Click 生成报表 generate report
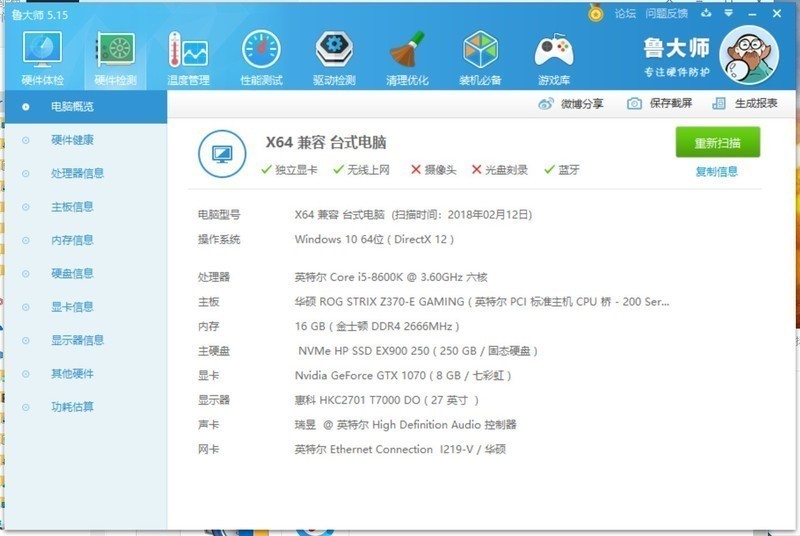This screenshot has height=536, width=800. (745, 104)
